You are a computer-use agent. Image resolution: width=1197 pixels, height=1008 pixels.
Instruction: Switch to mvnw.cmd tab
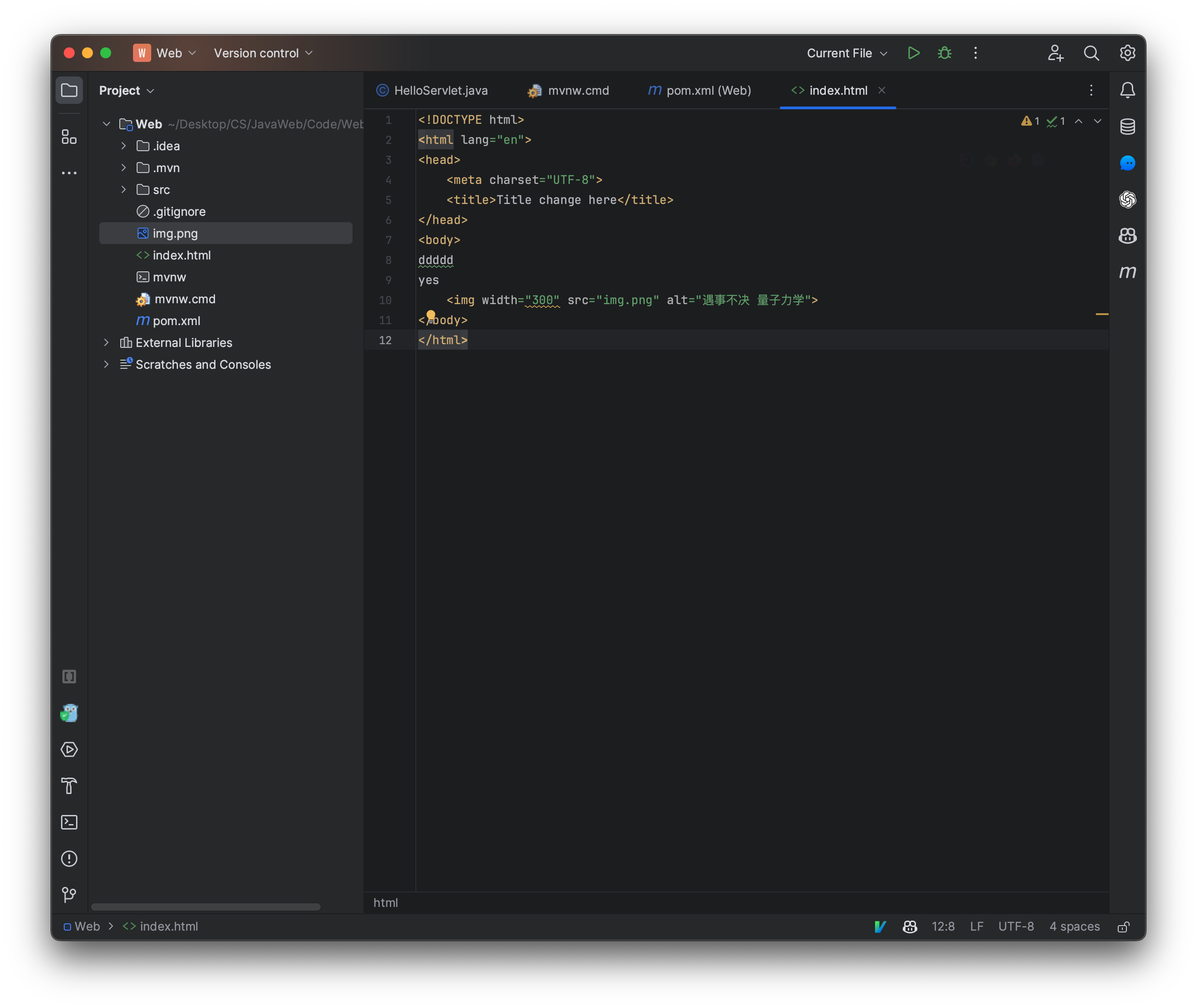568,90
